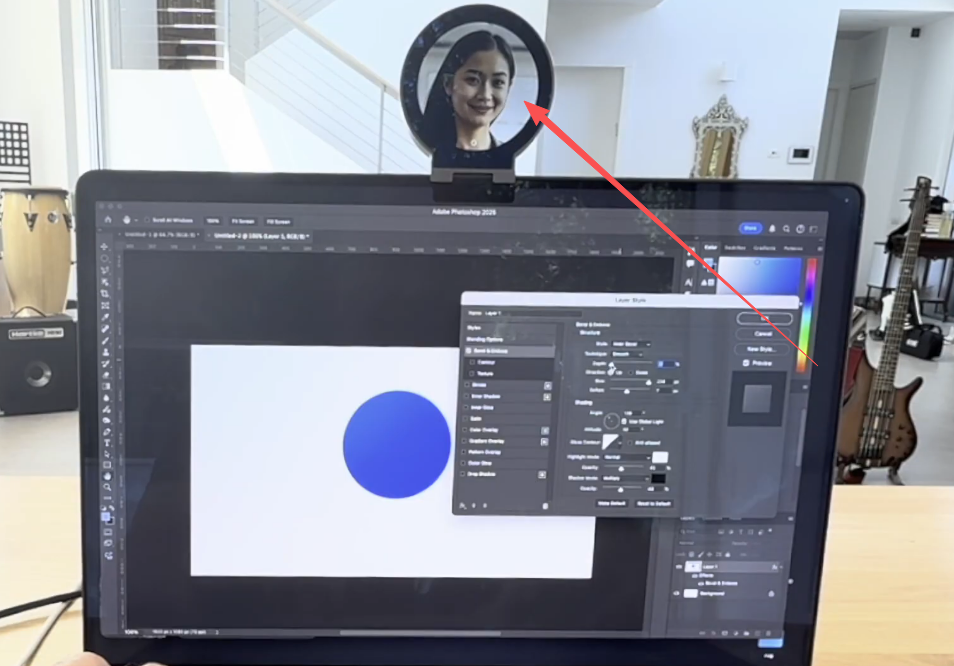Image resolution: width=954 pixels, height=666 pixels.
Task: Open the Gradients panel tab
Action: tap(764, 248)
